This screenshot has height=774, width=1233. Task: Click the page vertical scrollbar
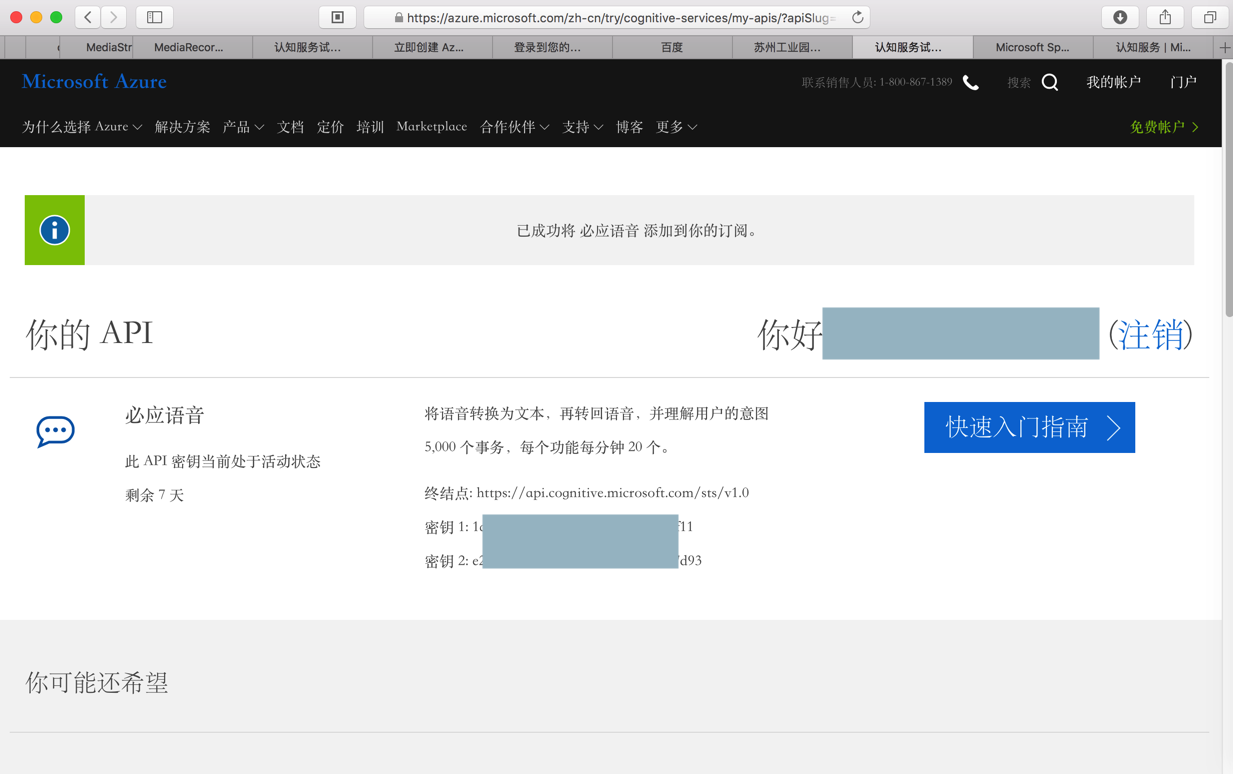(x=1228, y=190)
